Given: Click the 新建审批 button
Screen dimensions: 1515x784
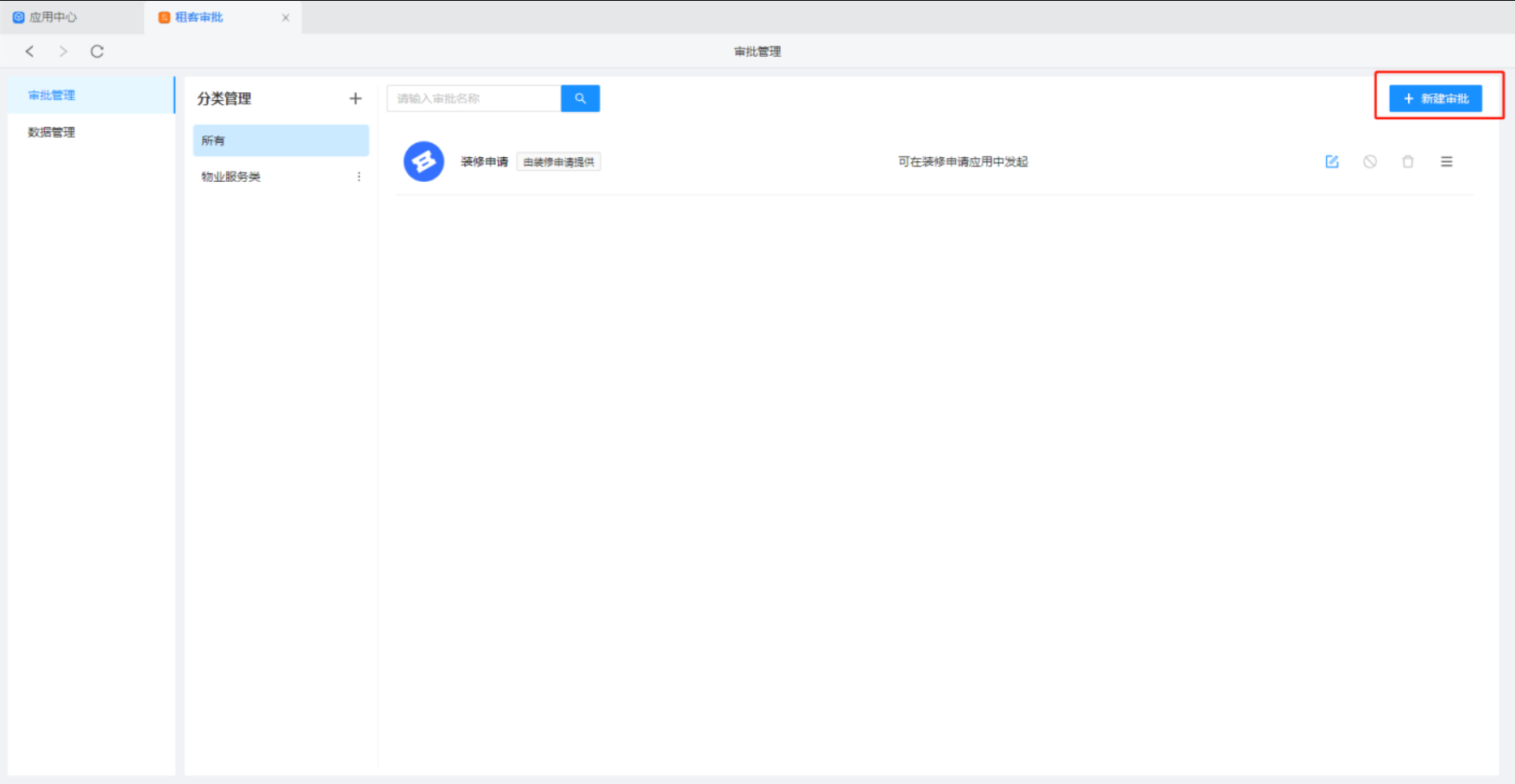Looking at the screenshot, I should pos(1436,99).
